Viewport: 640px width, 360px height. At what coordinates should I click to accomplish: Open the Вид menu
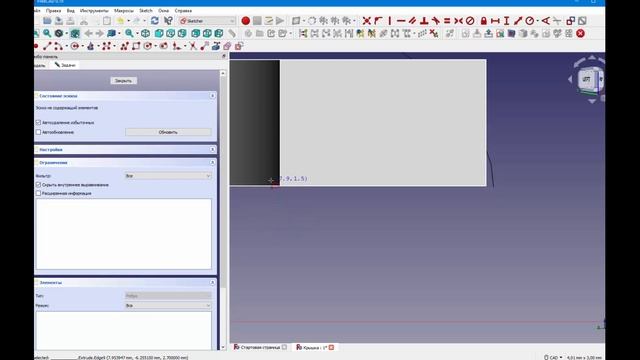pos(71,11)
